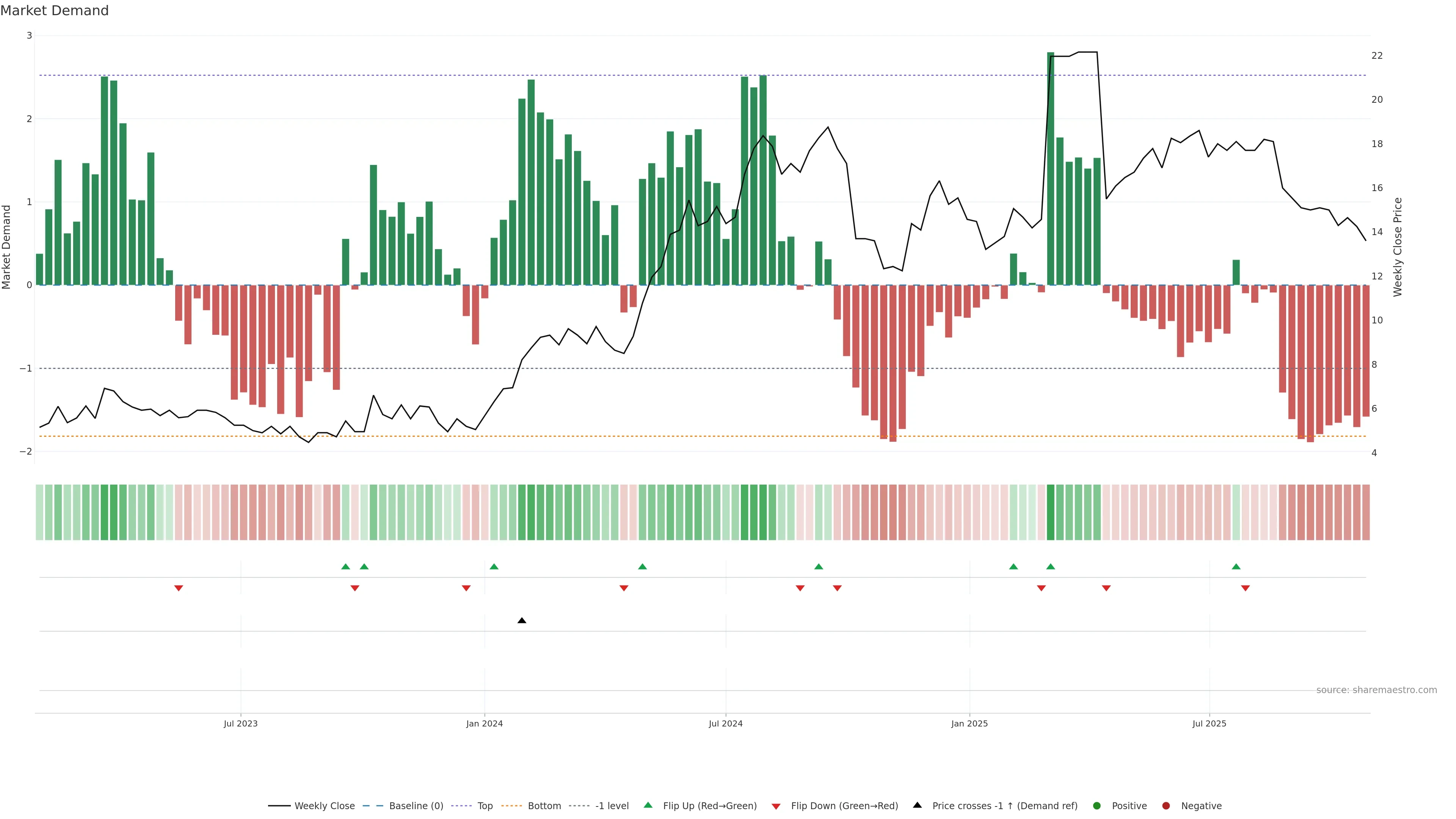1456x819 pixels.
Task: Click Price crosses -1 legend triangle icon
Action: (917, 805)
